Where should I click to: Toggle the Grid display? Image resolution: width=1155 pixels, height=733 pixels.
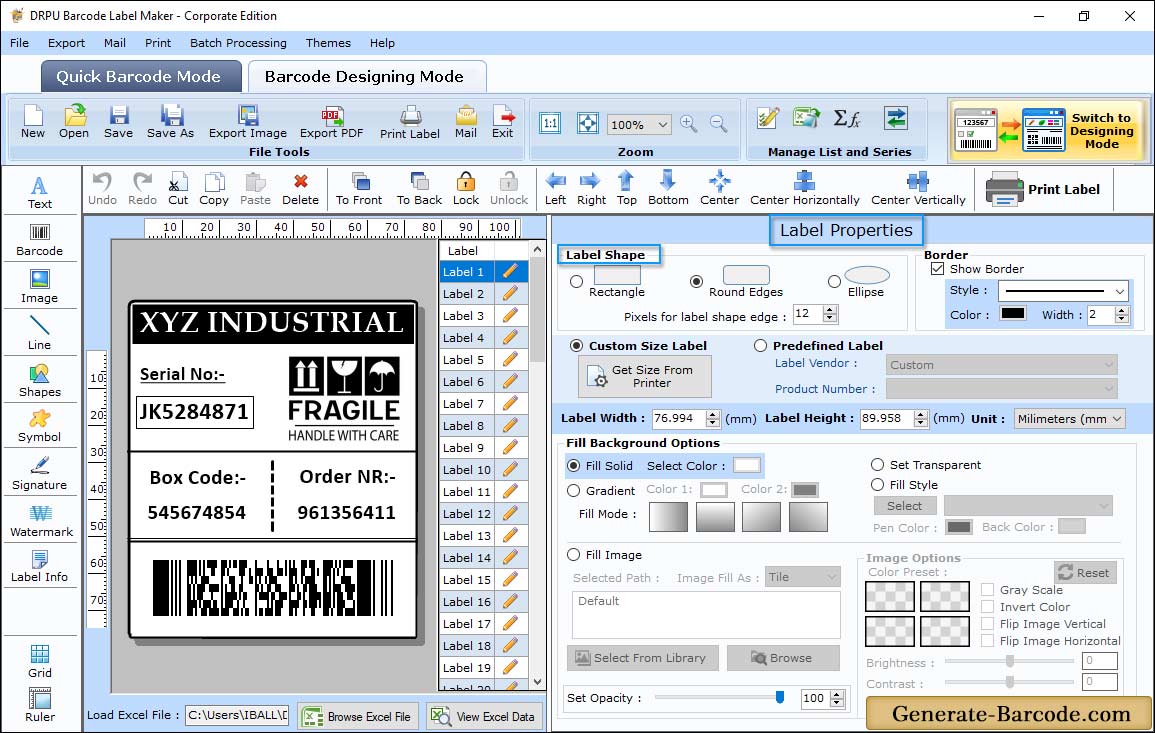point(40,662)
